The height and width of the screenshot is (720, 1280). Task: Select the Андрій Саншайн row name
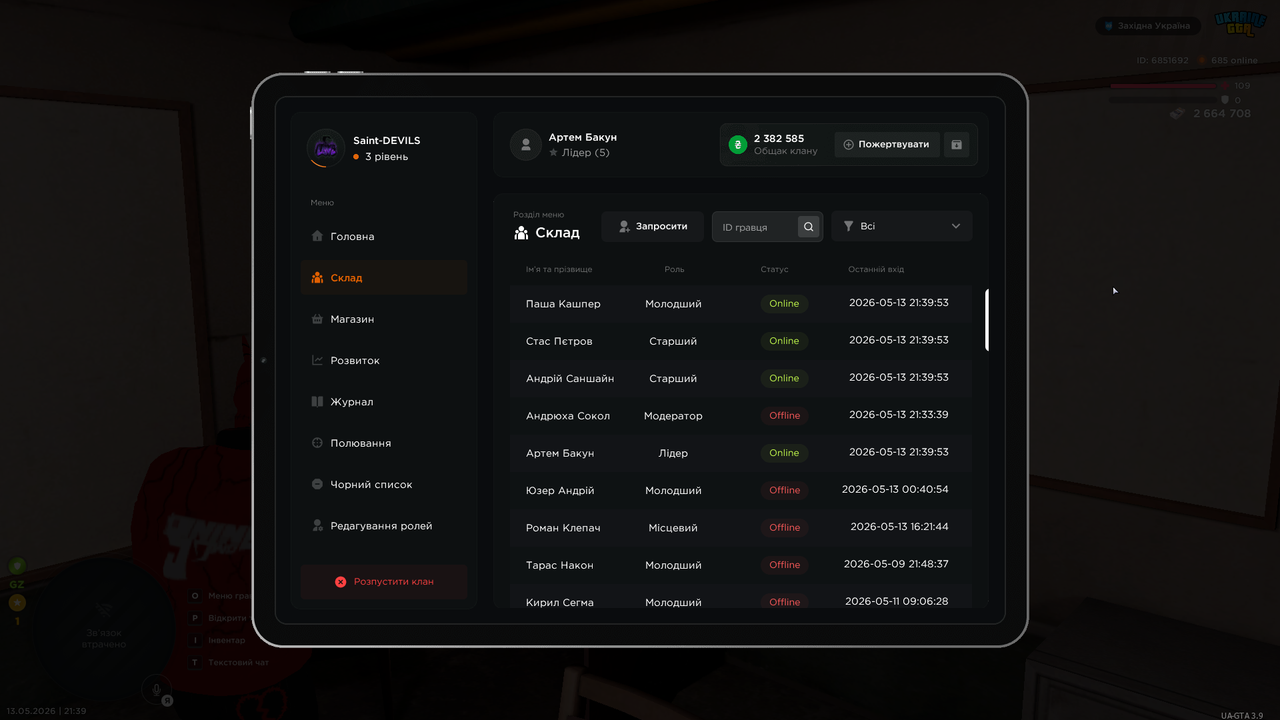tap(570, 379)
